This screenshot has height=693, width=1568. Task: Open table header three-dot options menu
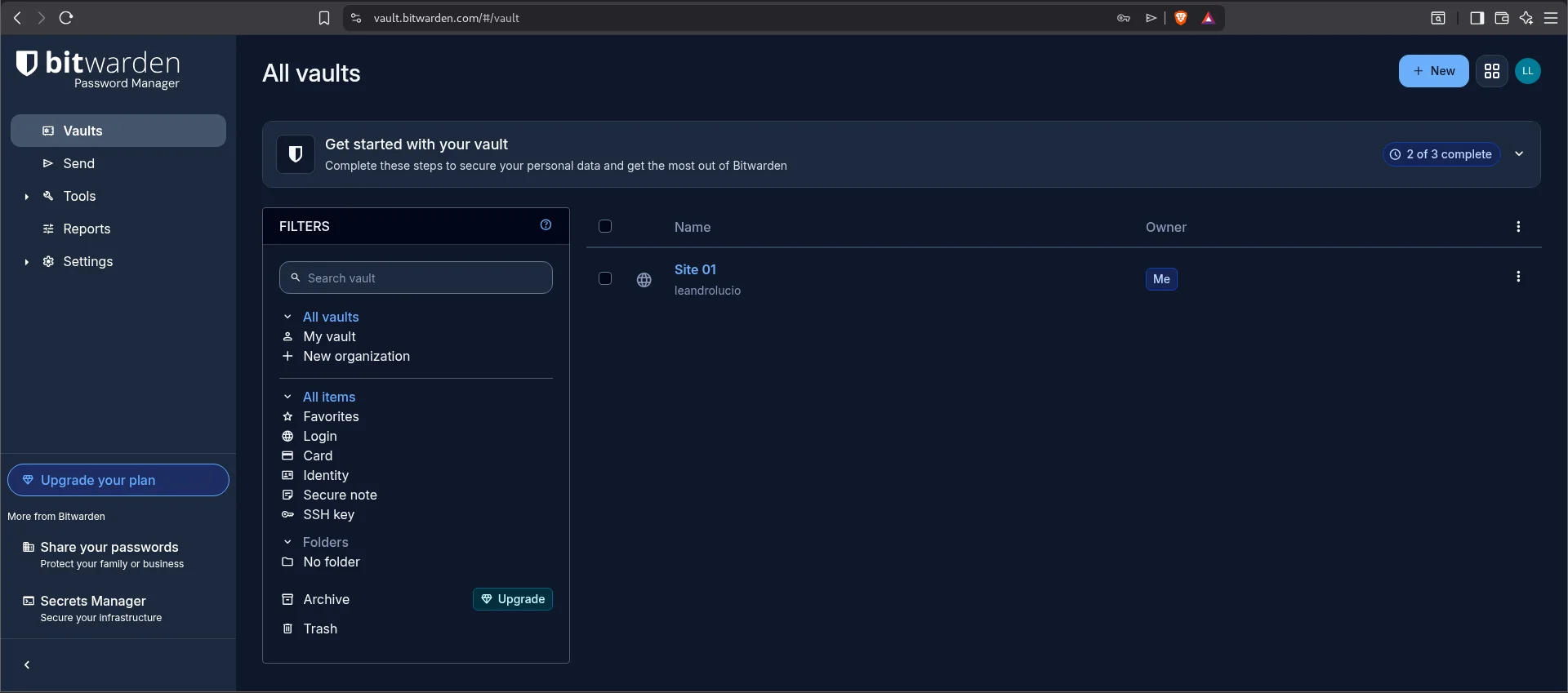(1518, 227)
